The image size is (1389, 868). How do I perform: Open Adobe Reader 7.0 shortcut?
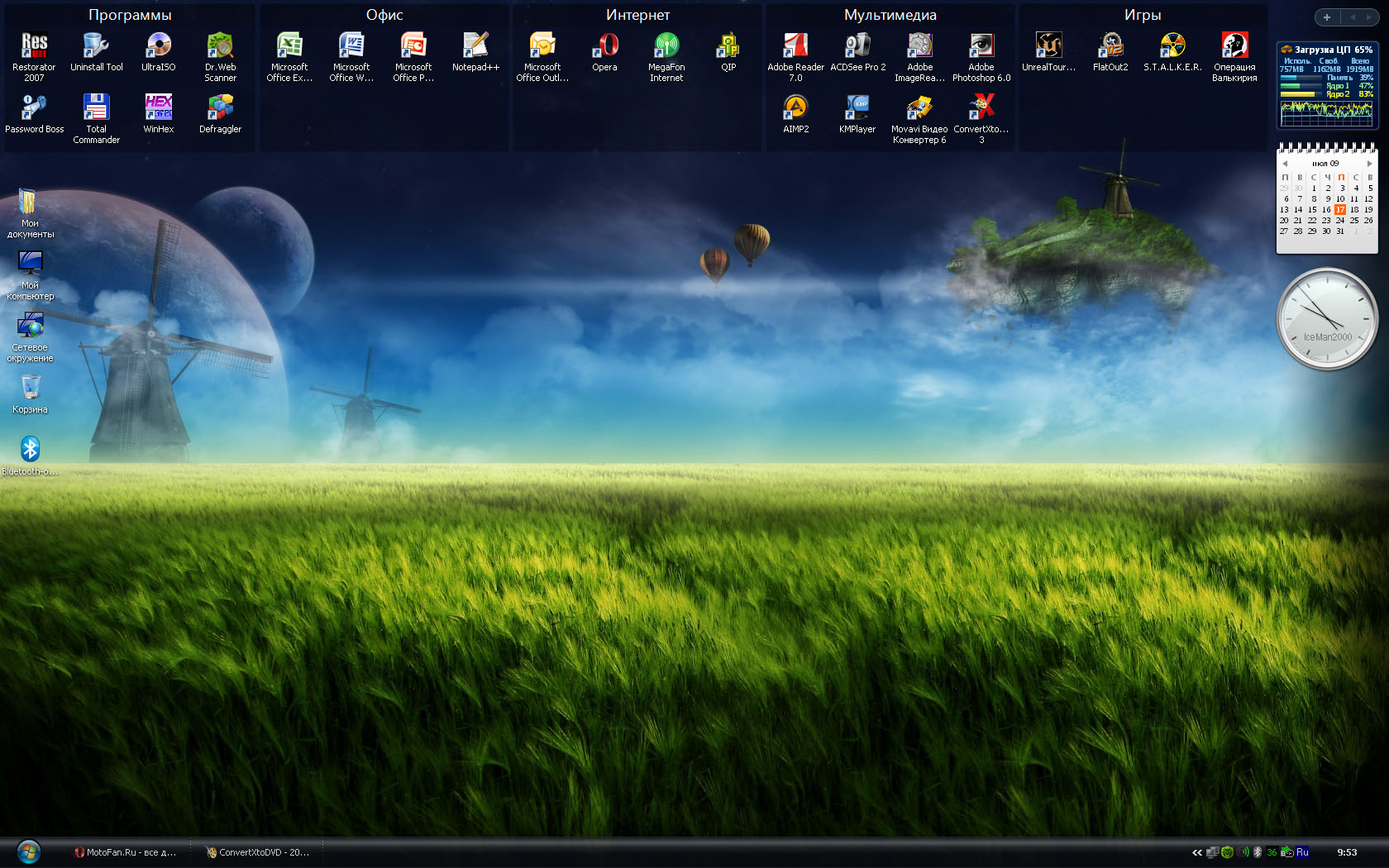[795, 56]
